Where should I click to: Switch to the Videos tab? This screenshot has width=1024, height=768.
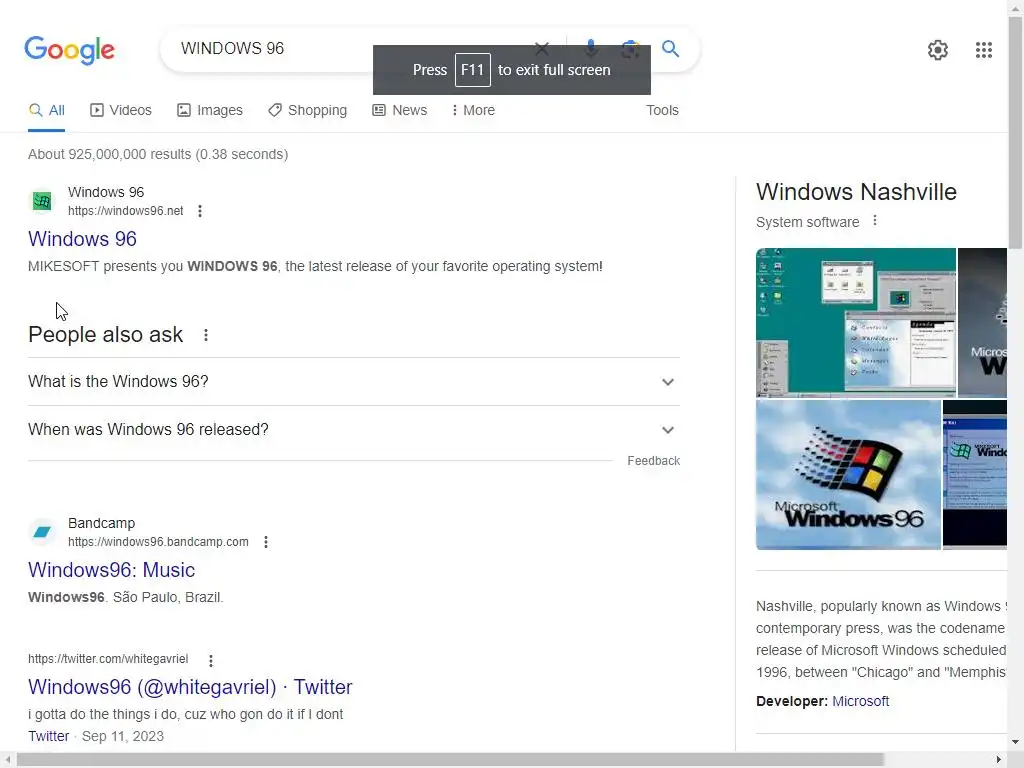[121, 110]
